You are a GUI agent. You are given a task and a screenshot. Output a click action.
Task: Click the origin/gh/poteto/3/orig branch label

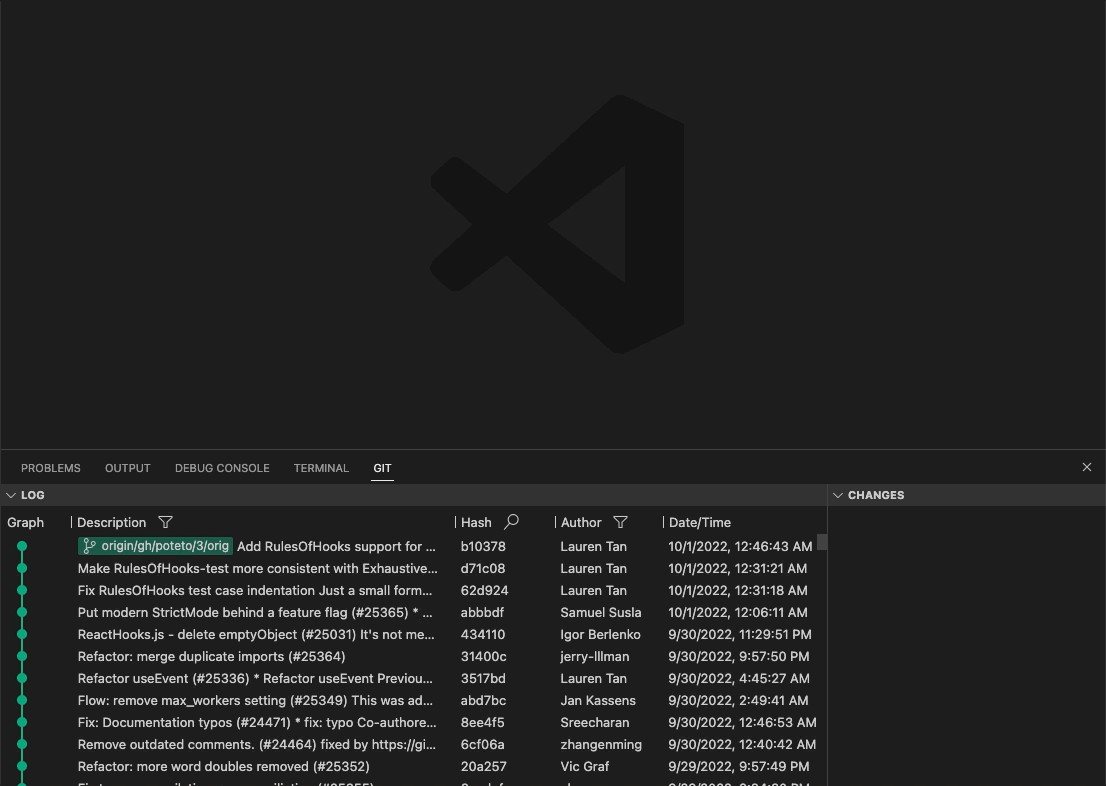[x=155, y=546]
